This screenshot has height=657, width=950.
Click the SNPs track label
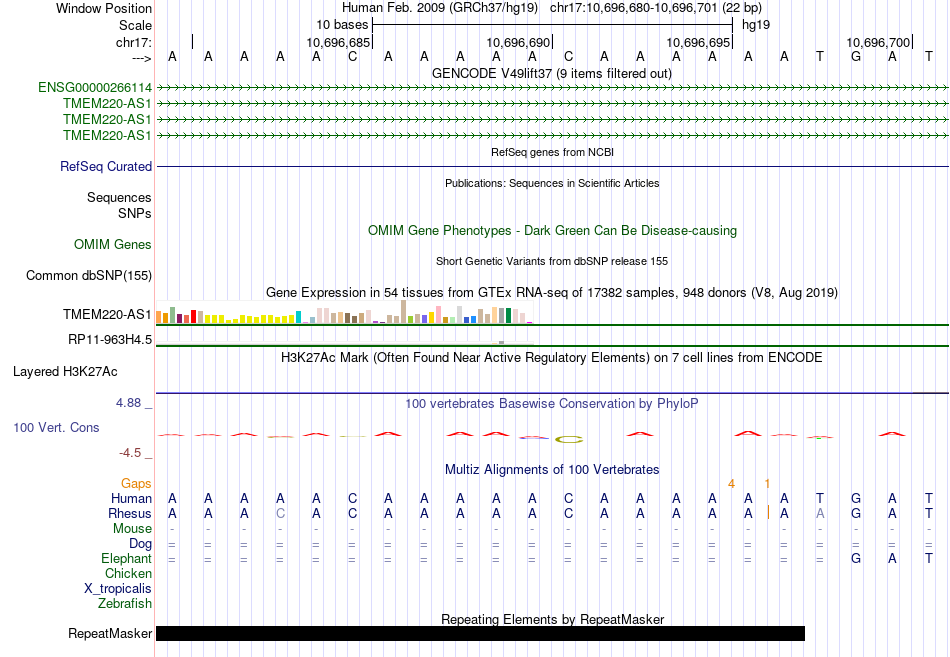(135, 213)
